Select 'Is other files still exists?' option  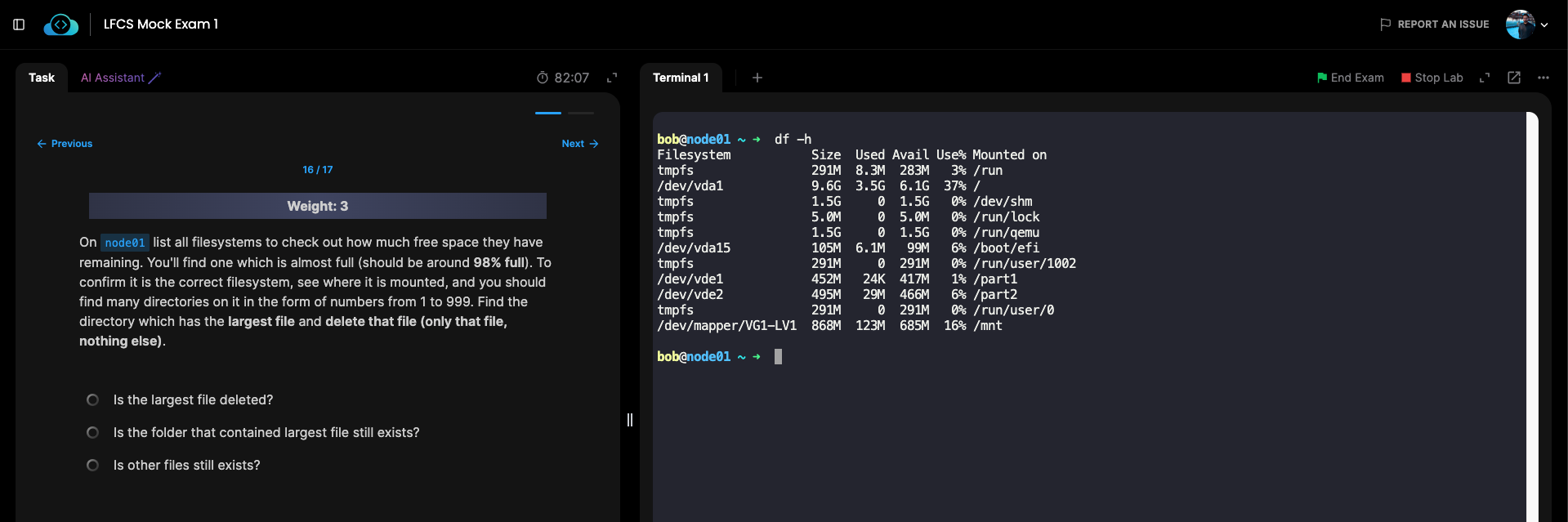[x=93, y=465]
